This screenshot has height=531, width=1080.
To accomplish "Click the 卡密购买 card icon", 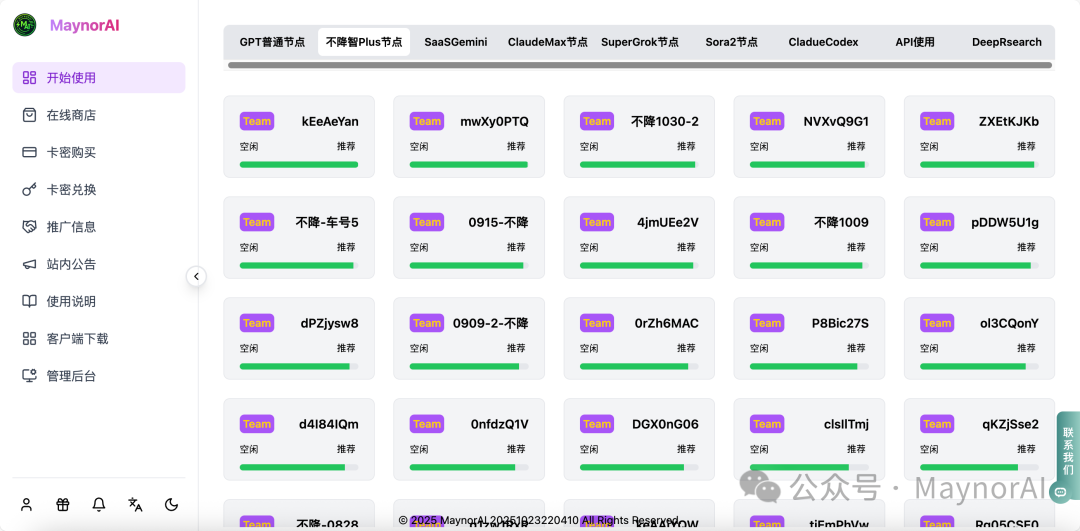I will 29,152.
